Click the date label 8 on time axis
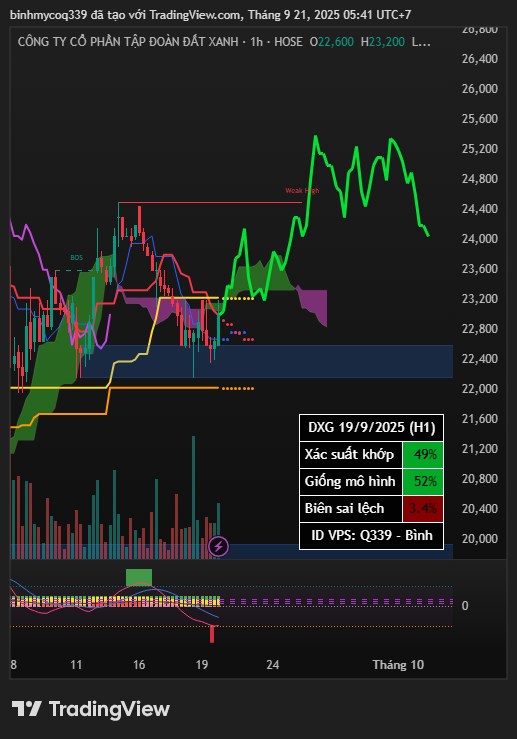 14,665
